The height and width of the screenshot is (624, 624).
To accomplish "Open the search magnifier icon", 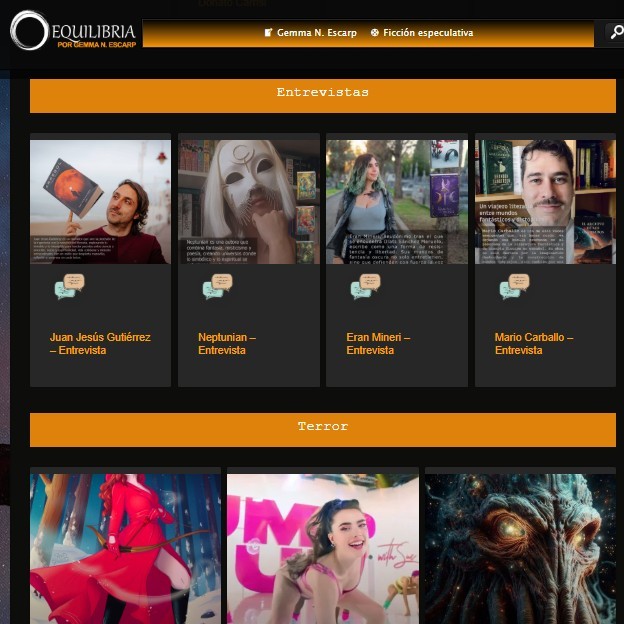I will pos(615,33).
